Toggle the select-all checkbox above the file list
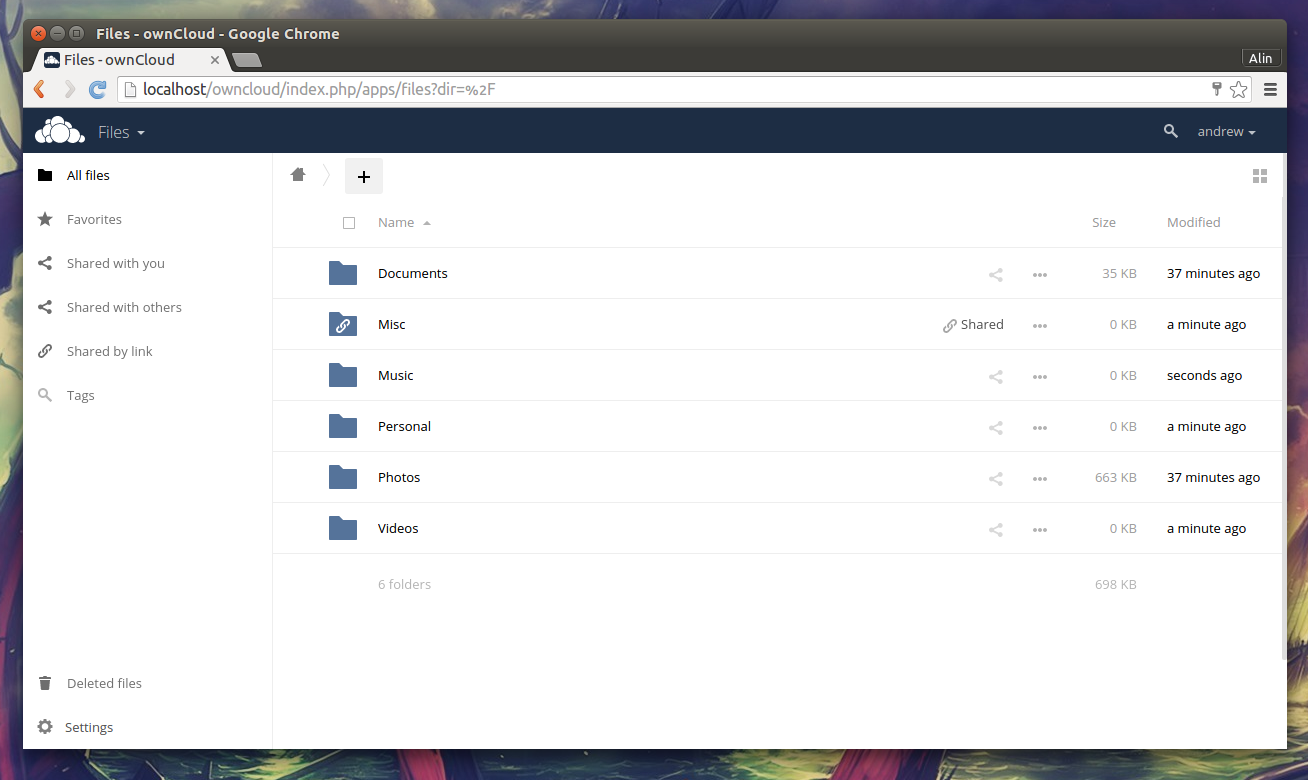 tap(349, 222)
